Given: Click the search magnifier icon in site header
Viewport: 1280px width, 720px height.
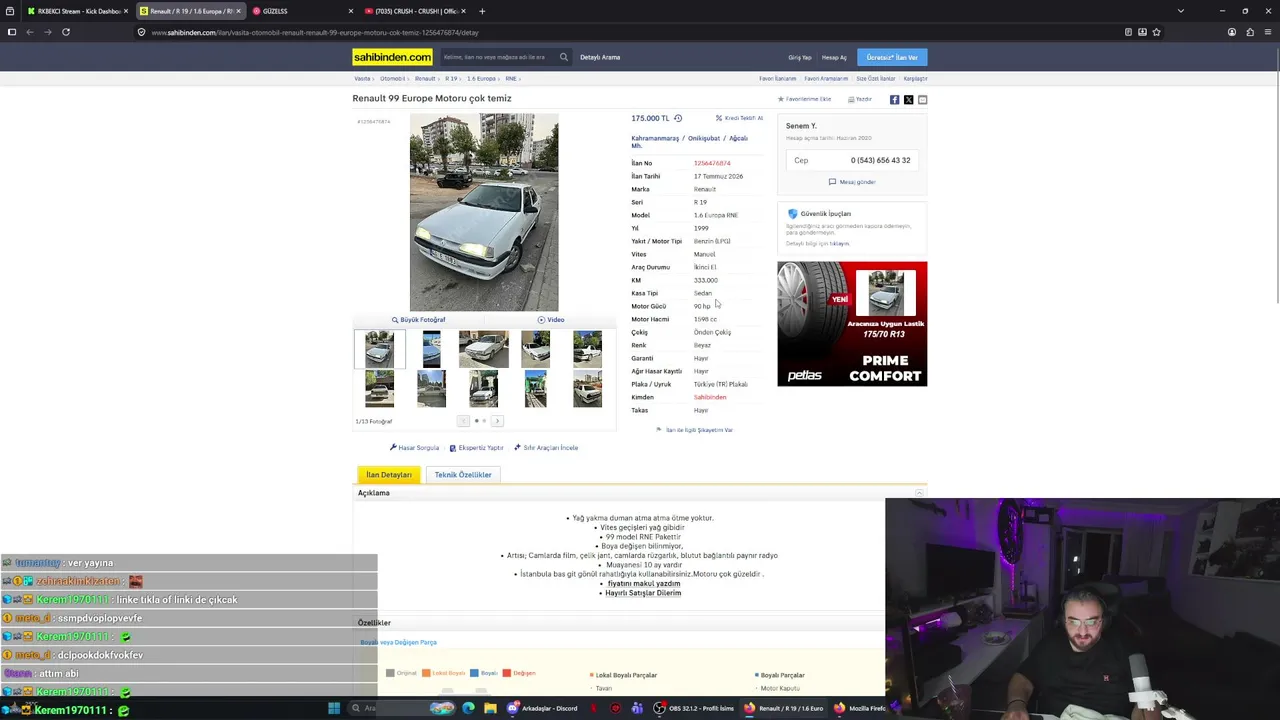Looking at the screenshot, I should (x=564, y=57).
